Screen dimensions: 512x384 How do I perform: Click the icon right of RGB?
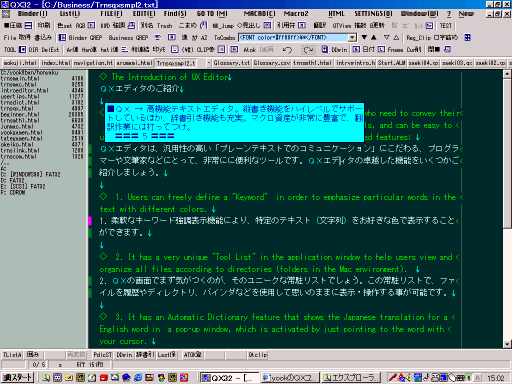point(91,26)
